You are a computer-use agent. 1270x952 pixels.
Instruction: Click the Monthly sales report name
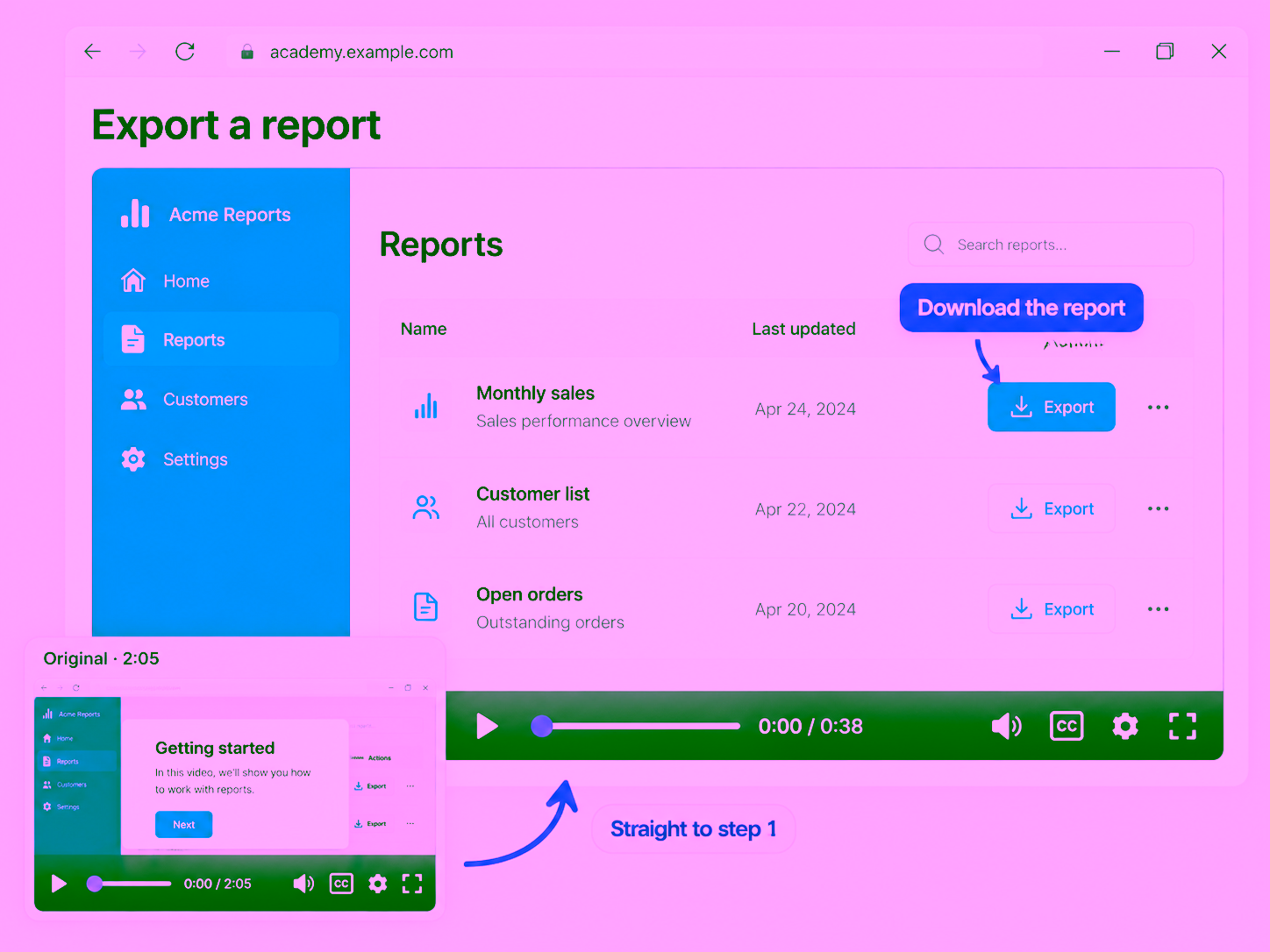(535, 393)
